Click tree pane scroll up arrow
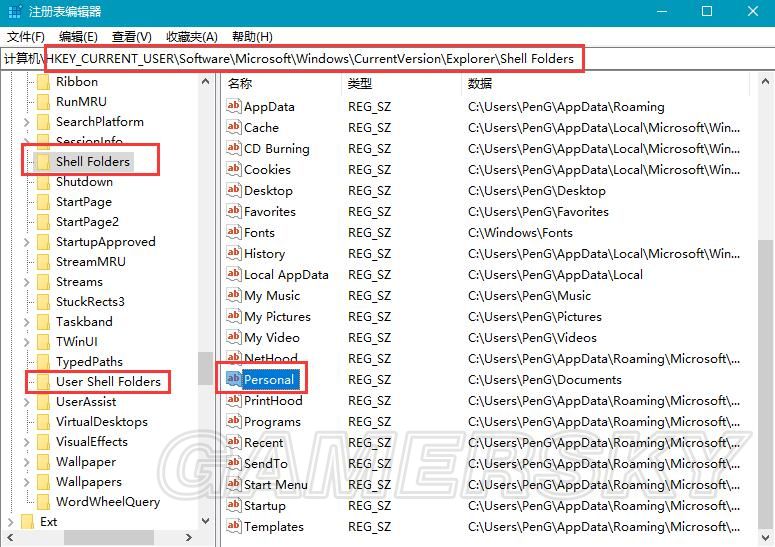 [206, 82]
